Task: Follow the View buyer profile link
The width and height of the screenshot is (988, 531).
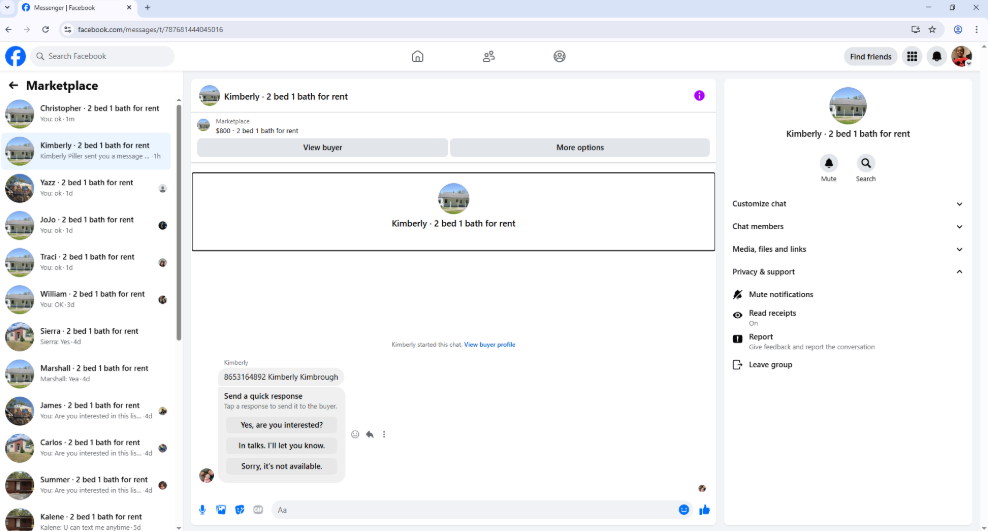Action: tap(490, 345)
